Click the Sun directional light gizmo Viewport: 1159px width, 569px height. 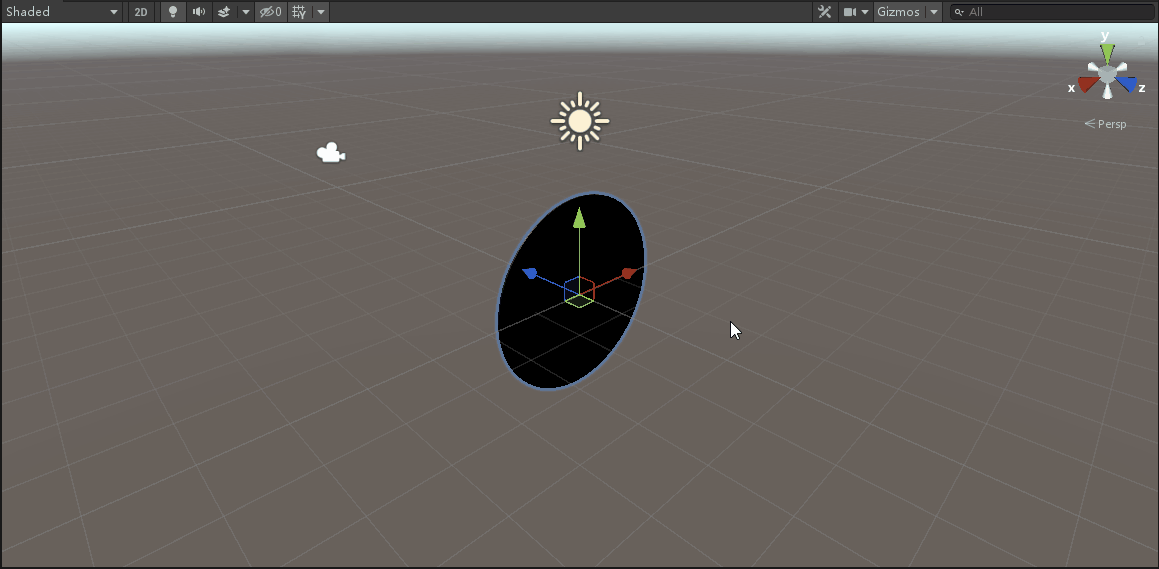pyautogui.click(x=579, y=121)
